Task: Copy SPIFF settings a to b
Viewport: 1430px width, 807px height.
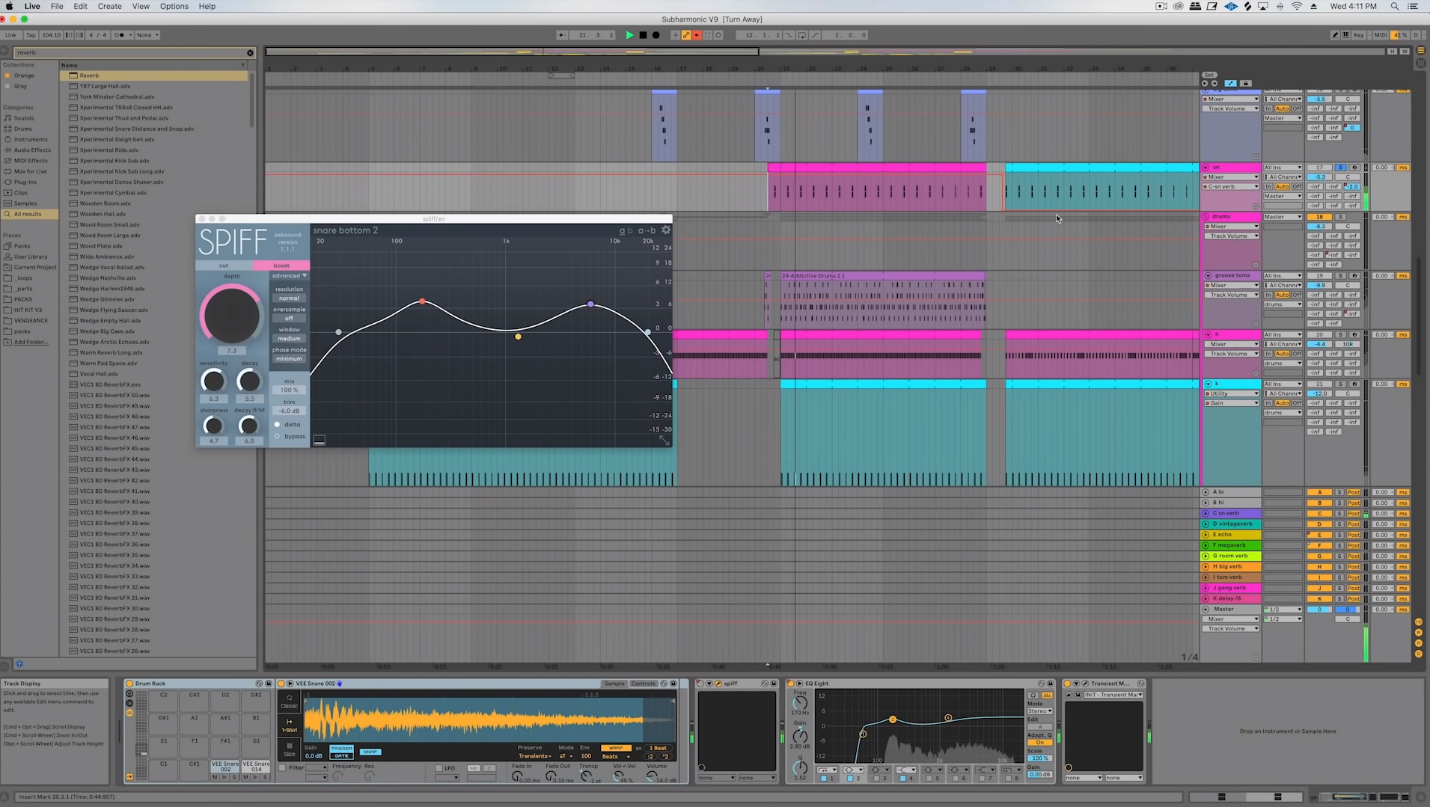Action: click(x=647, y=231)
